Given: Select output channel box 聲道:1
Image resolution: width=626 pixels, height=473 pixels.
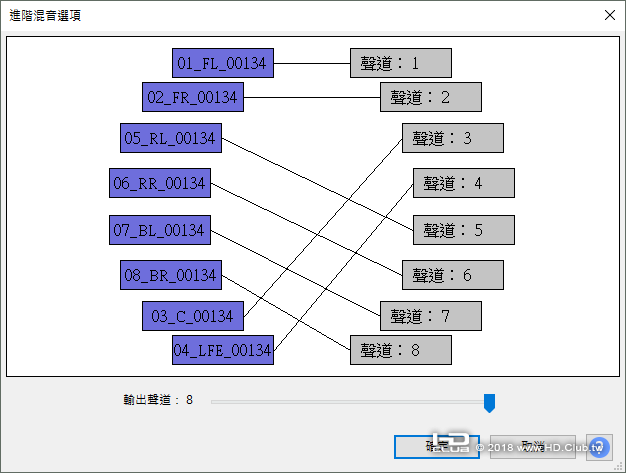Looking at the screenshot, I should (x=401, y=63).
